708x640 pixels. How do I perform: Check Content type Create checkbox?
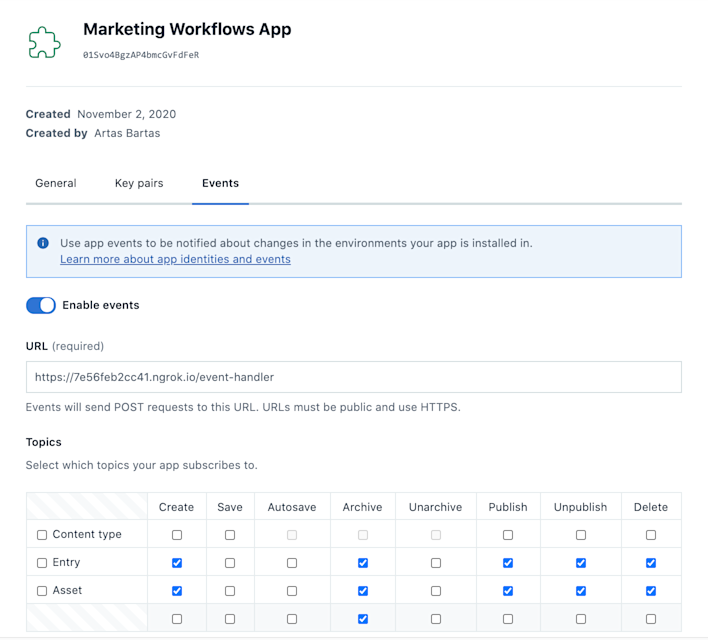(x=177, y=535)
